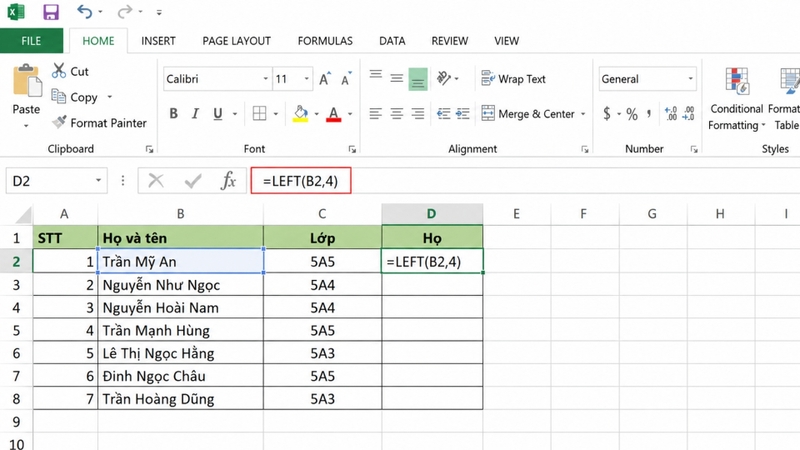This screenshot has width=800, height=450.
Task: Click the Redo arrow icon
Action: [x=124, y=11]
